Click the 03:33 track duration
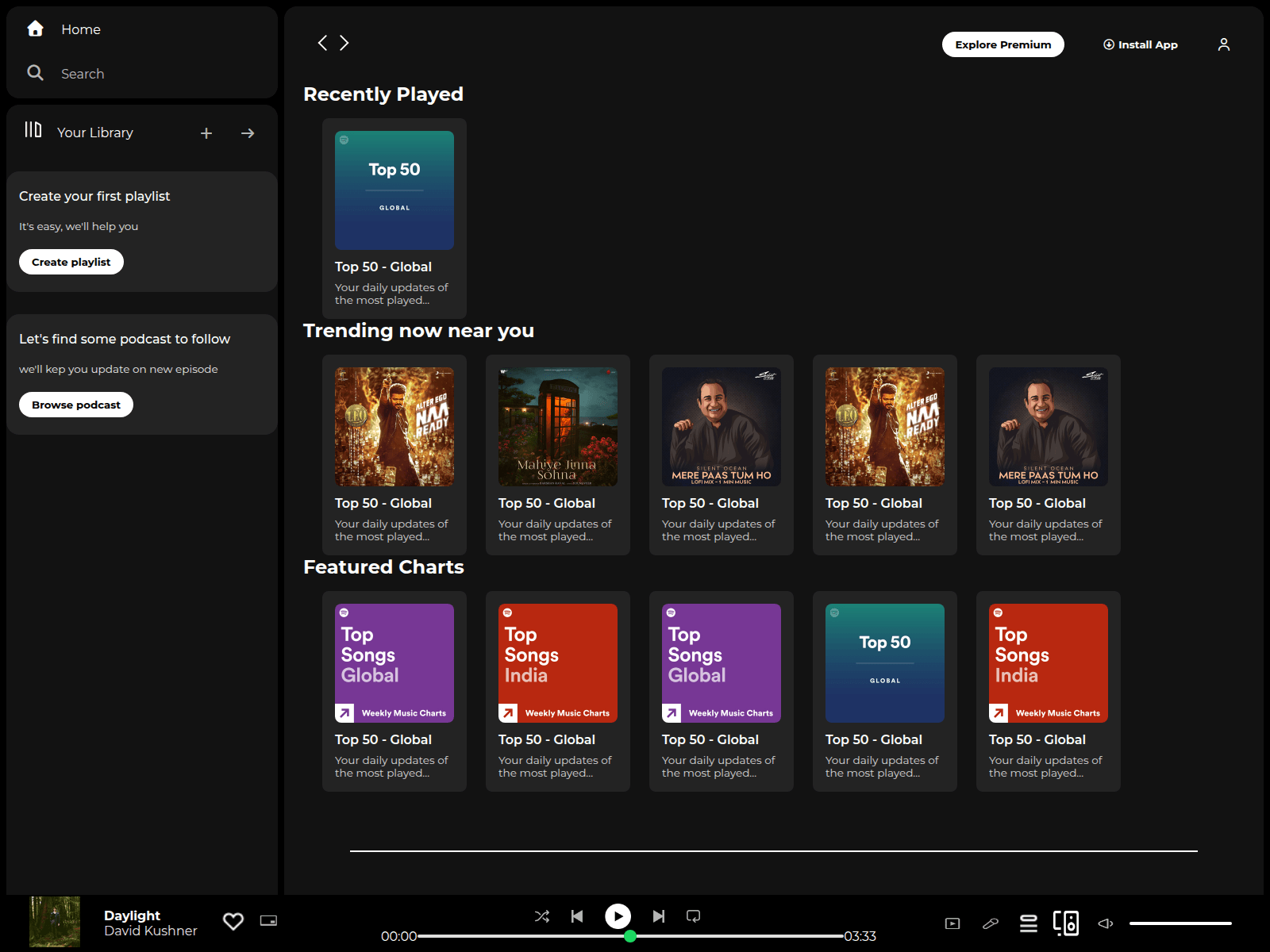 tap(860, 936)
